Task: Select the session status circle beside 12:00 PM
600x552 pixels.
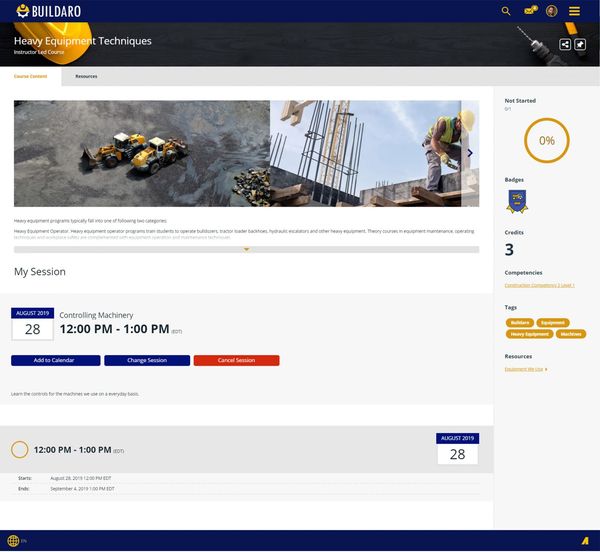Action: 20,449
